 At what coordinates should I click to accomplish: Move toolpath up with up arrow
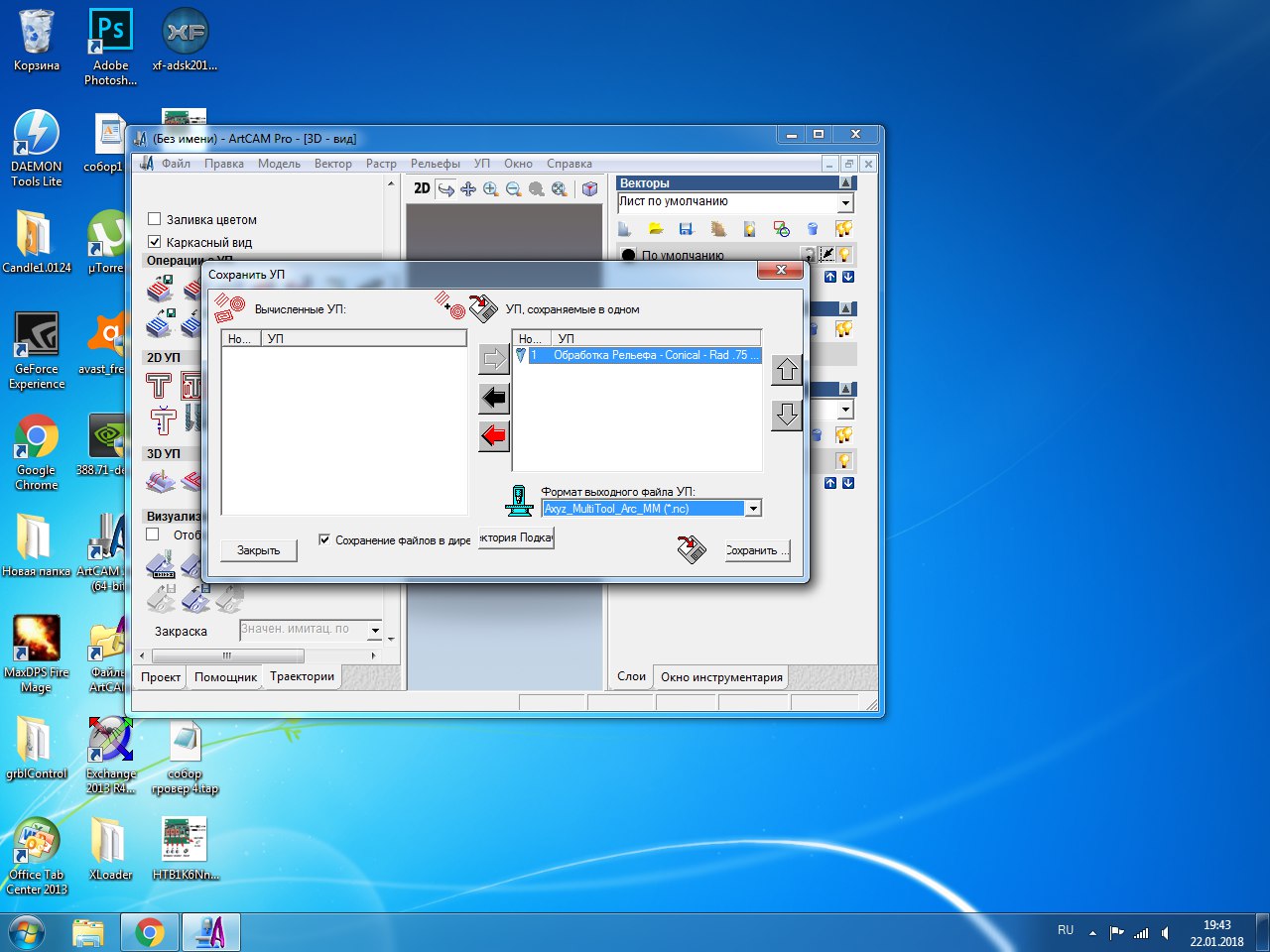[x=787, y=370]
